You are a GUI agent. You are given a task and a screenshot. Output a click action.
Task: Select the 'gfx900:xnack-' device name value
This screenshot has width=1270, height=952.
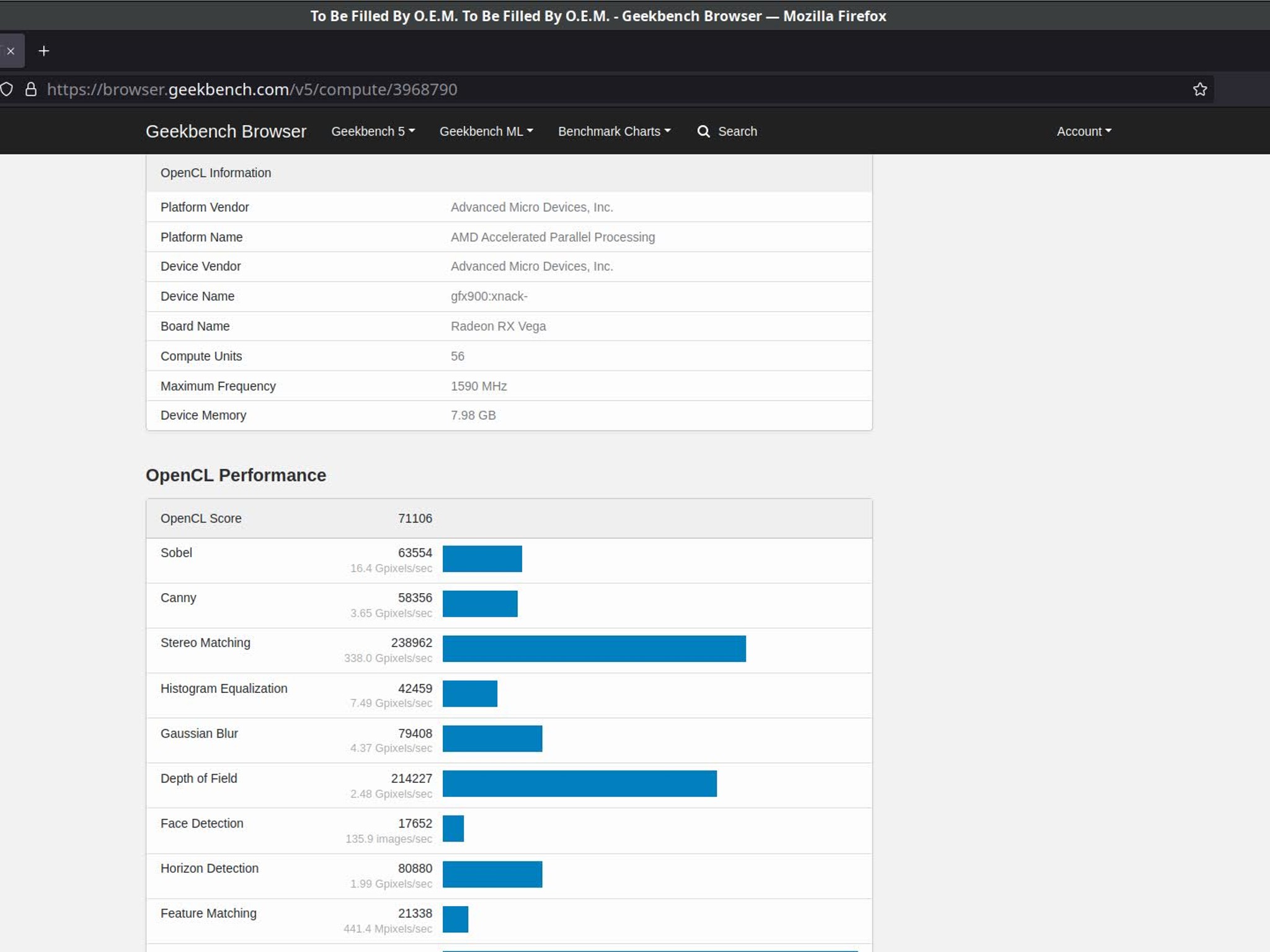489,296
